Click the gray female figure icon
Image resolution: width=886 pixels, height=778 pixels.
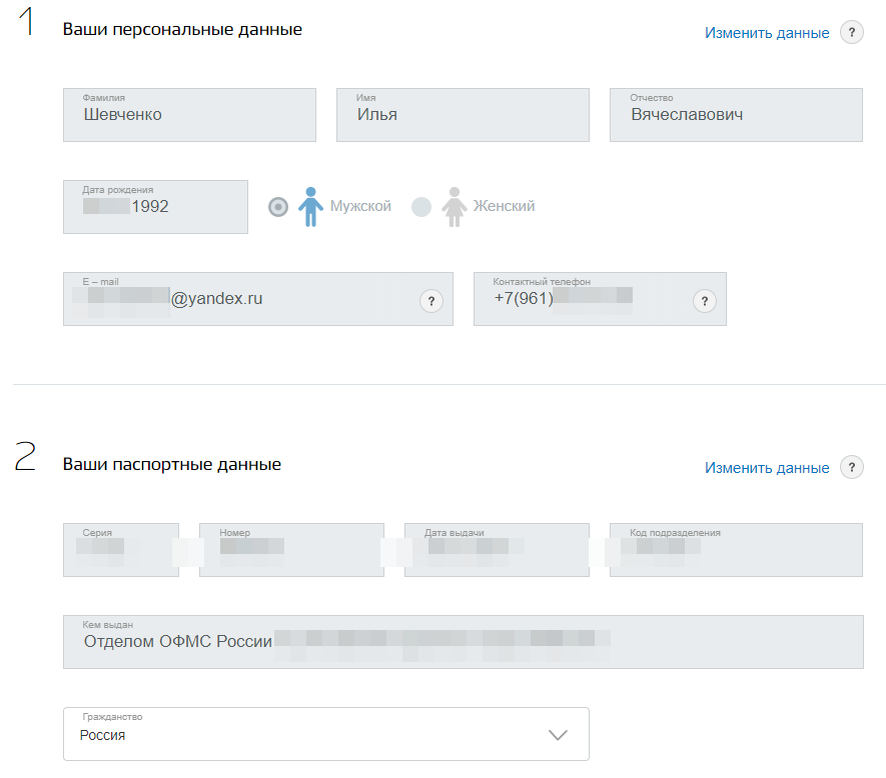point(454,207)
